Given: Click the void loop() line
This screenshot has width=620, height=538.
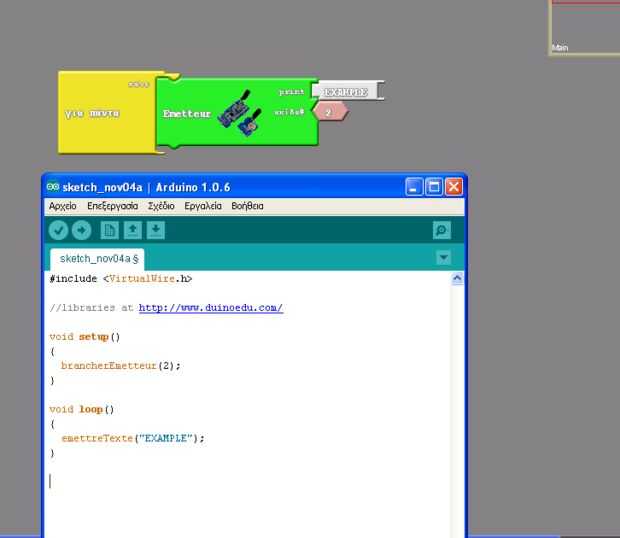Looking at the screenshot, I should click(x=82, y=409).
